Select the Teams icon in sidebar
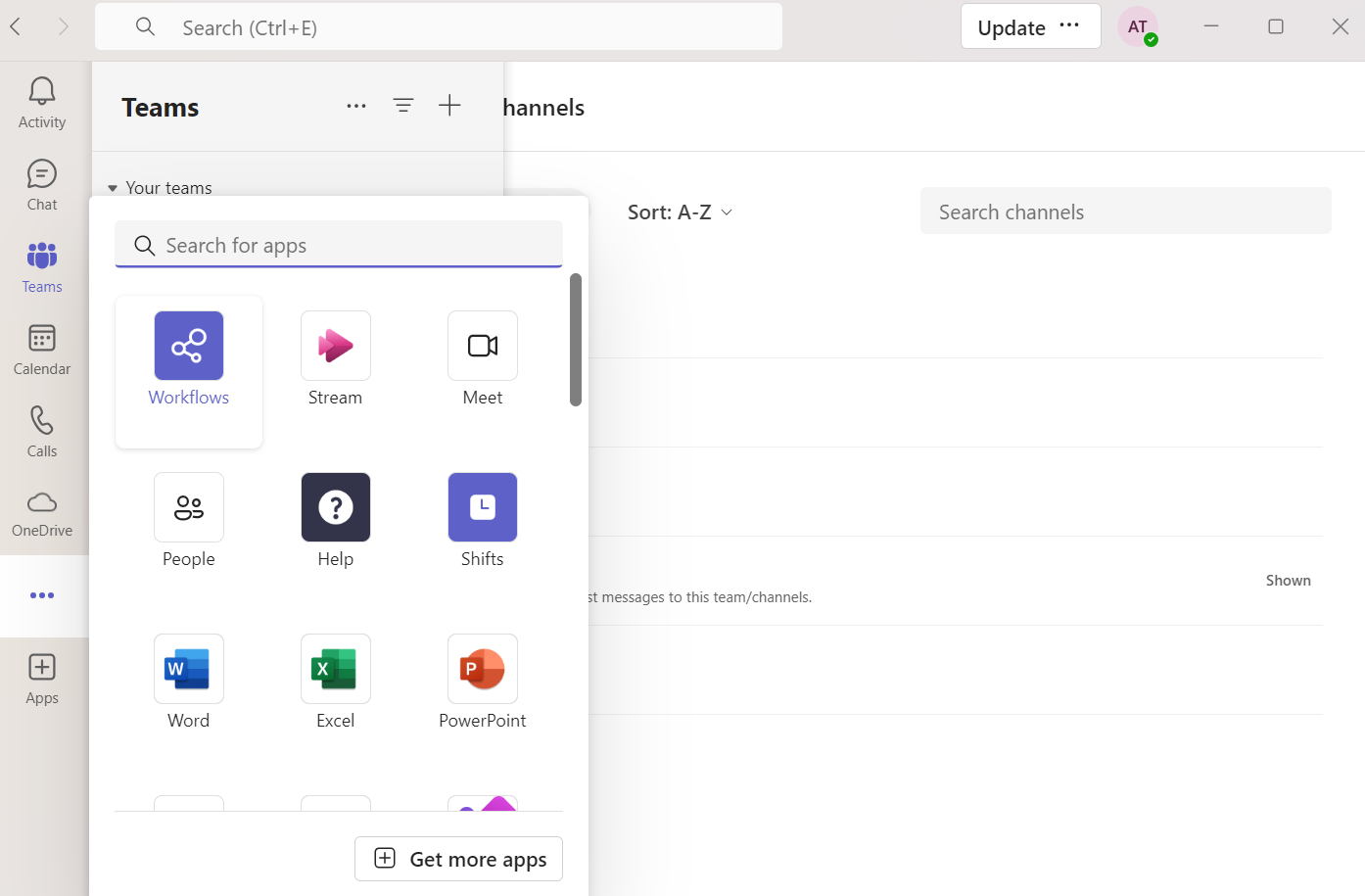 pyautogui.click(x=42, y=267)
